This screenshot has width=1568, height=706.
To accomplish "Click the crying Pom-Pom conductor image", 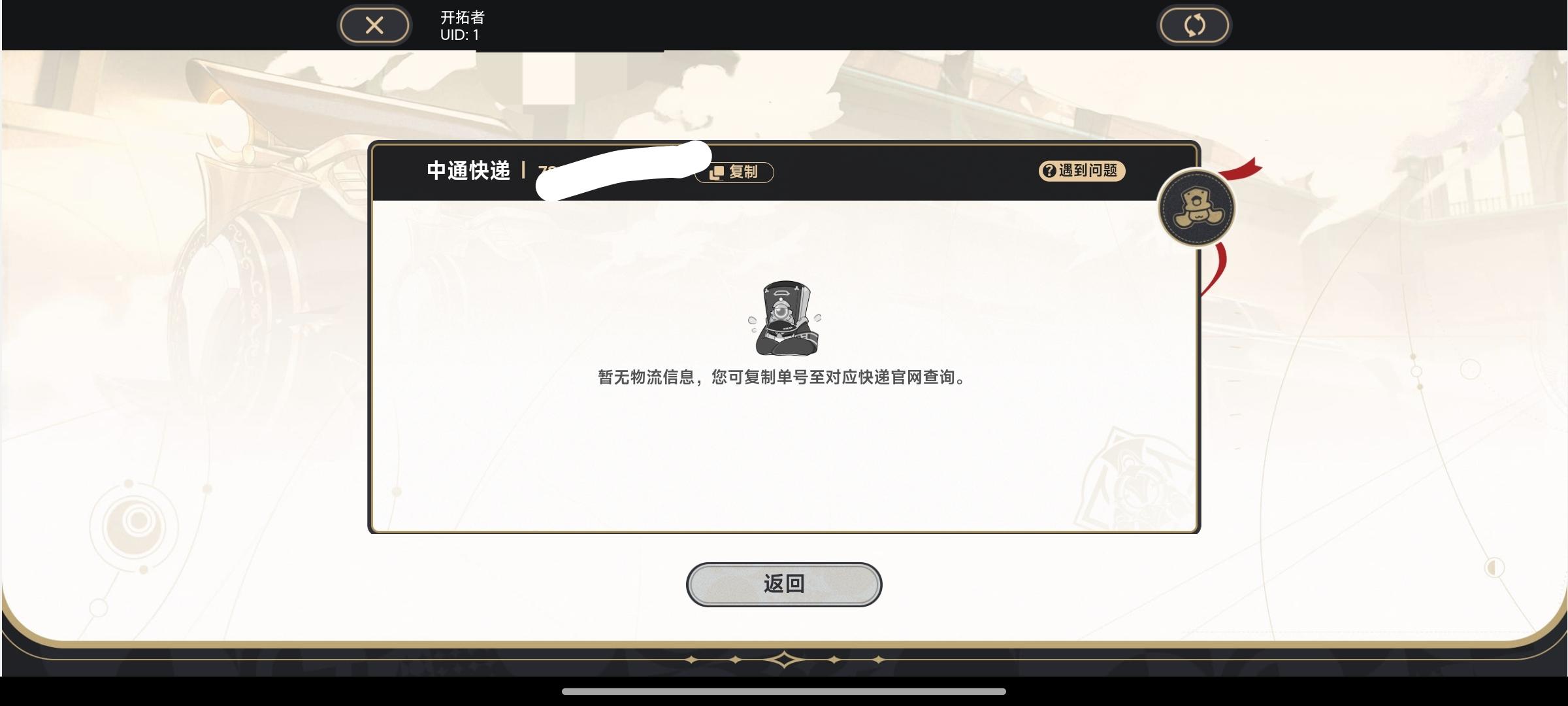I will click(785, 318).
